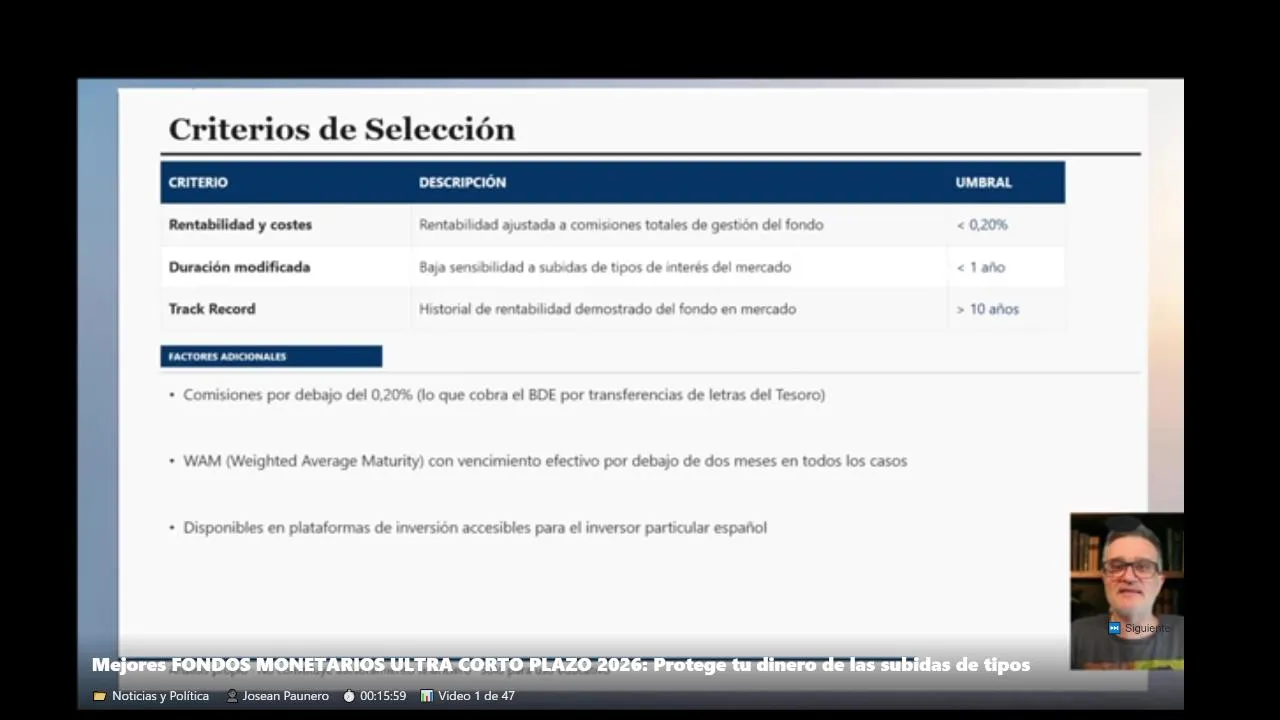Click the Duración modificada row label
1280x720 pixels.
(x=239, y=267)
